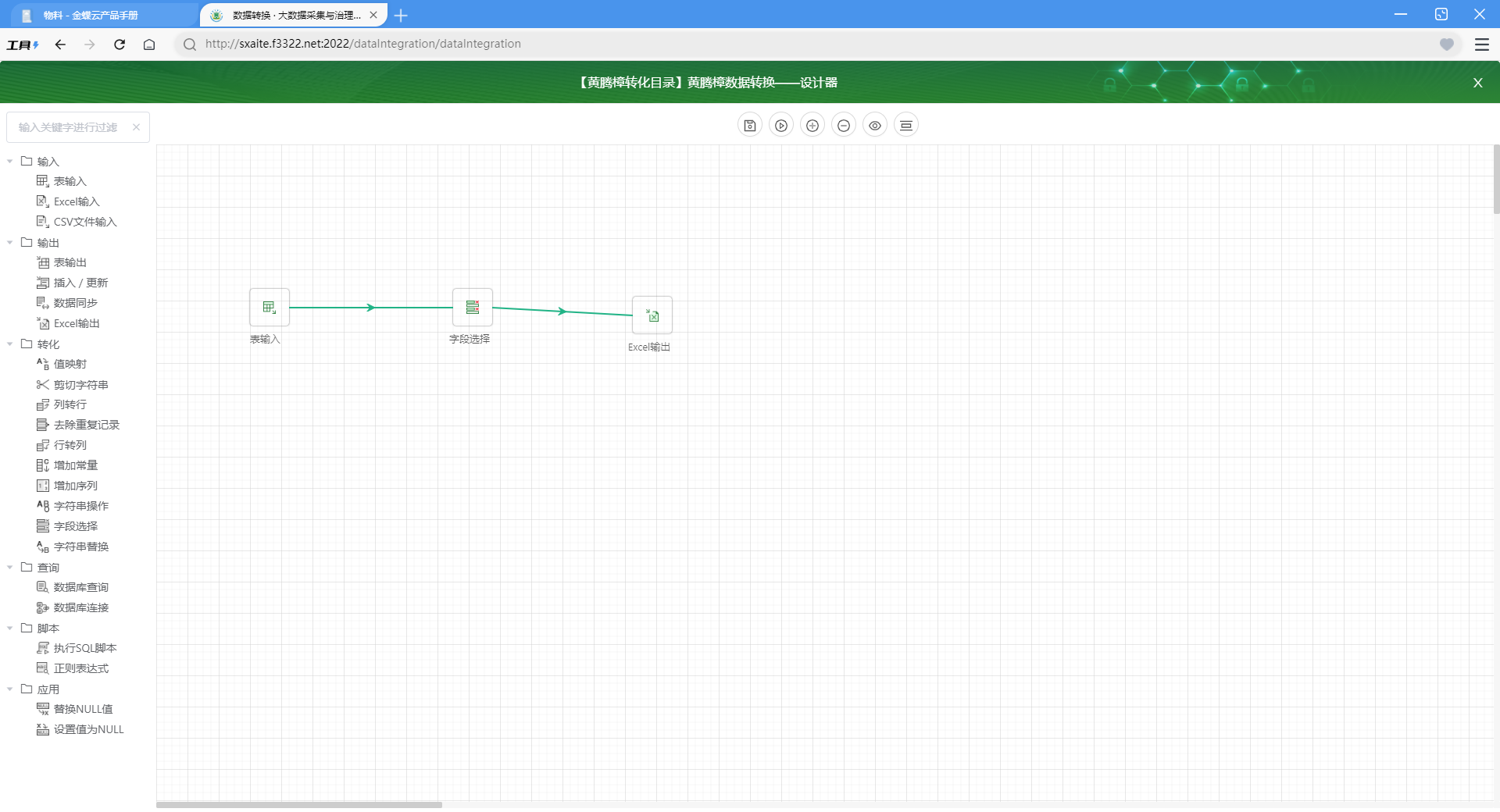This screenshot has width=1500, height=812.
Task: Select 剪切字符串 in the 转化 group
Action: click(73, 385)
